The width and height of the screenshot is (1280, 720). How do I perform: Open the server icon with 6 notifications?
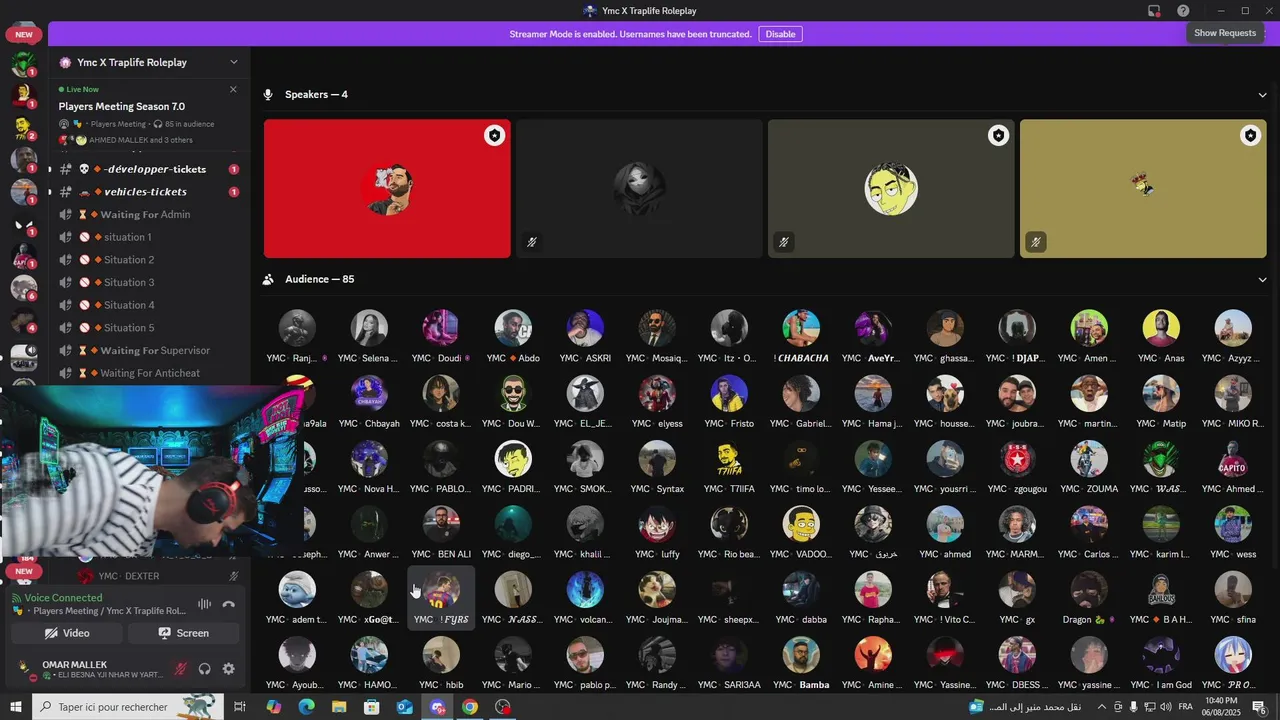[24, 288]
